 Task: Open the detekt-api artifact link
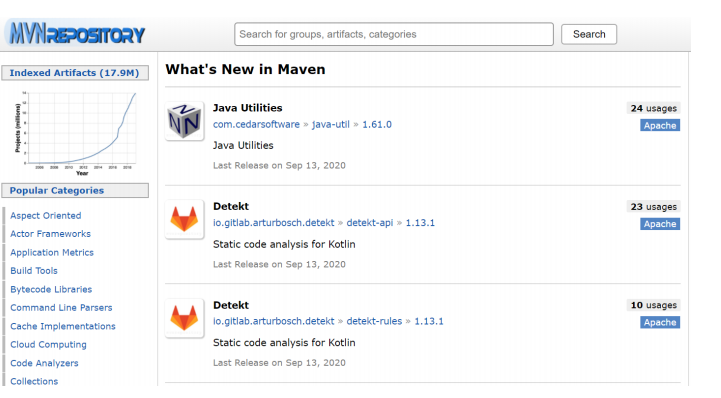coord(370,222)
